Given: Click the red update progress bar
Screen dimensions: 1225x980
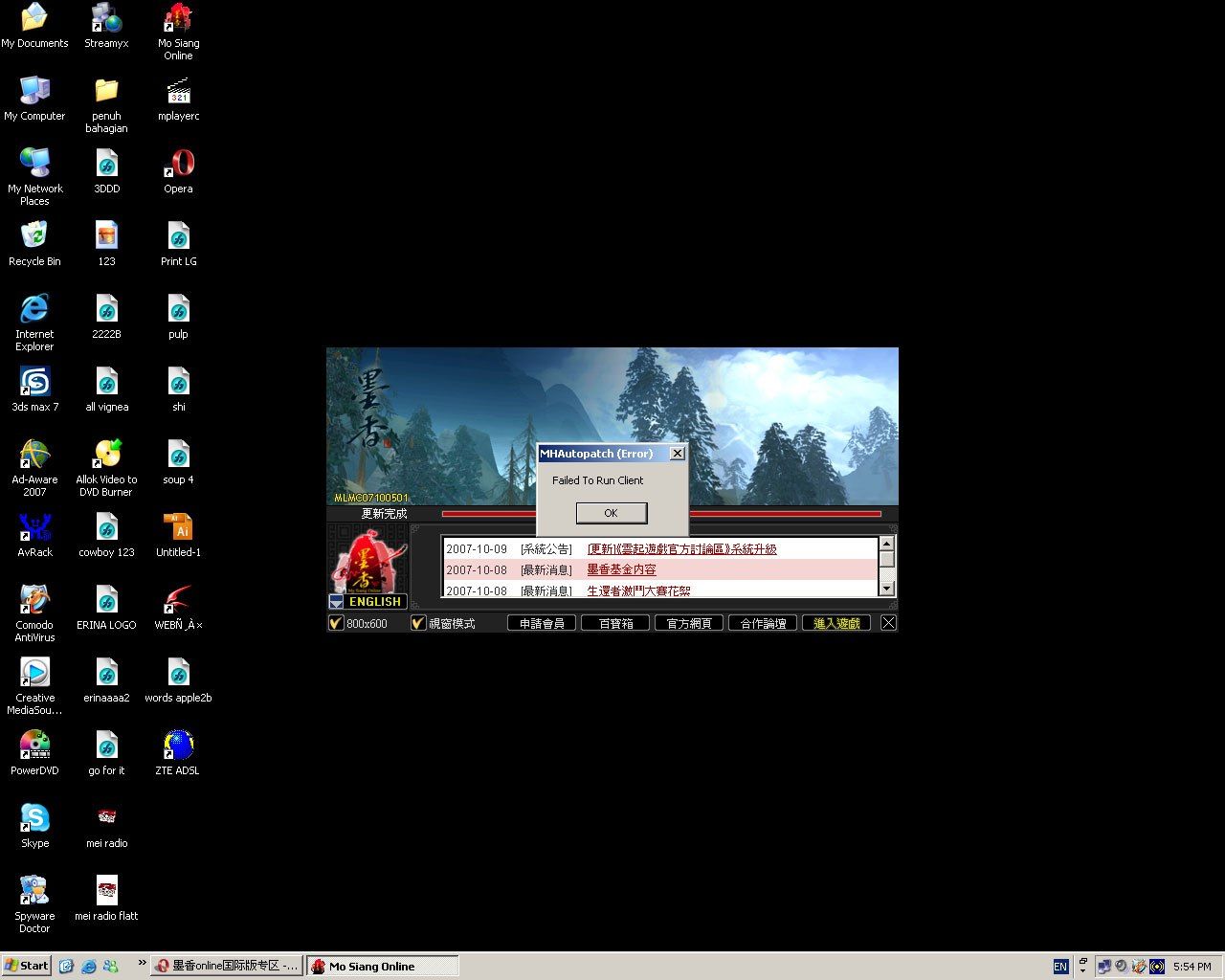Looking at the screenshot, I should click(660, 514).
